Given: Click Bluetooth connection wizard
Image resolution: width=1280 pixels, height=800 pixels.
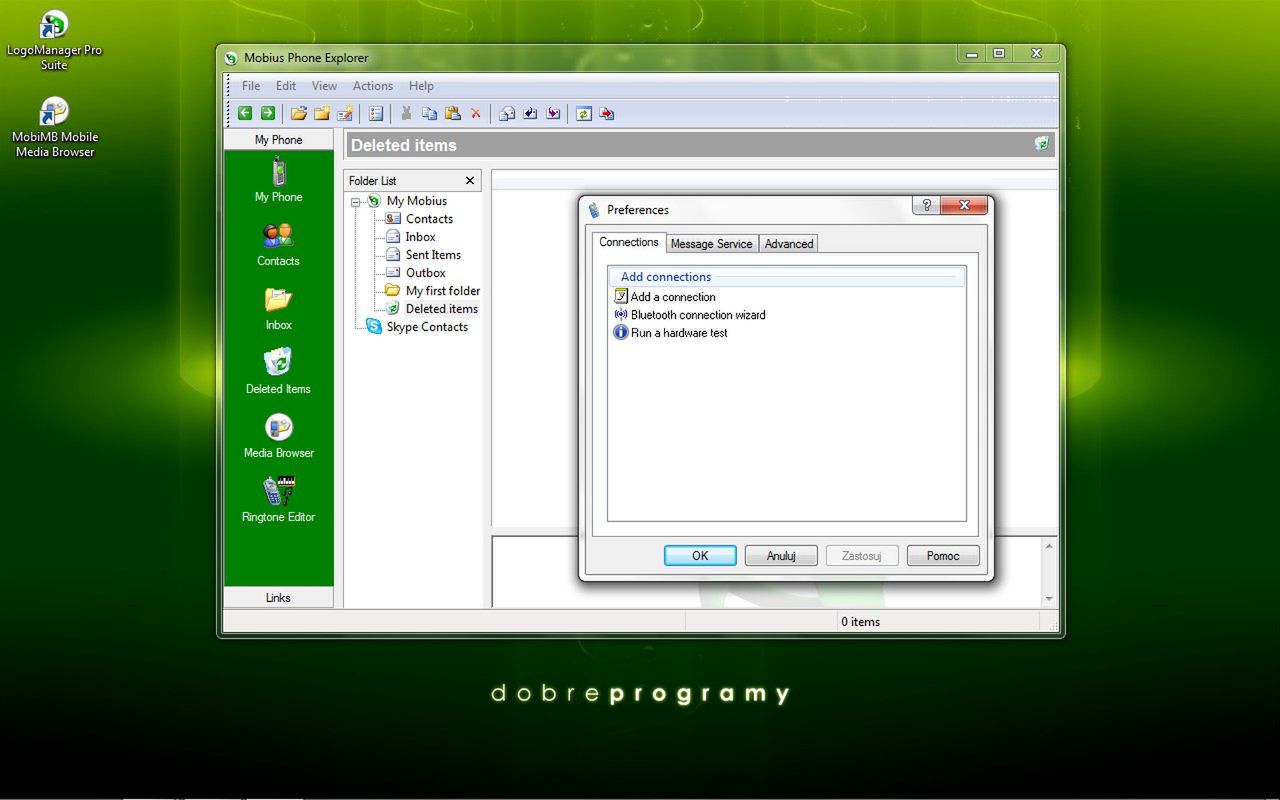Looking at the screenshot, I should point(689,315).
